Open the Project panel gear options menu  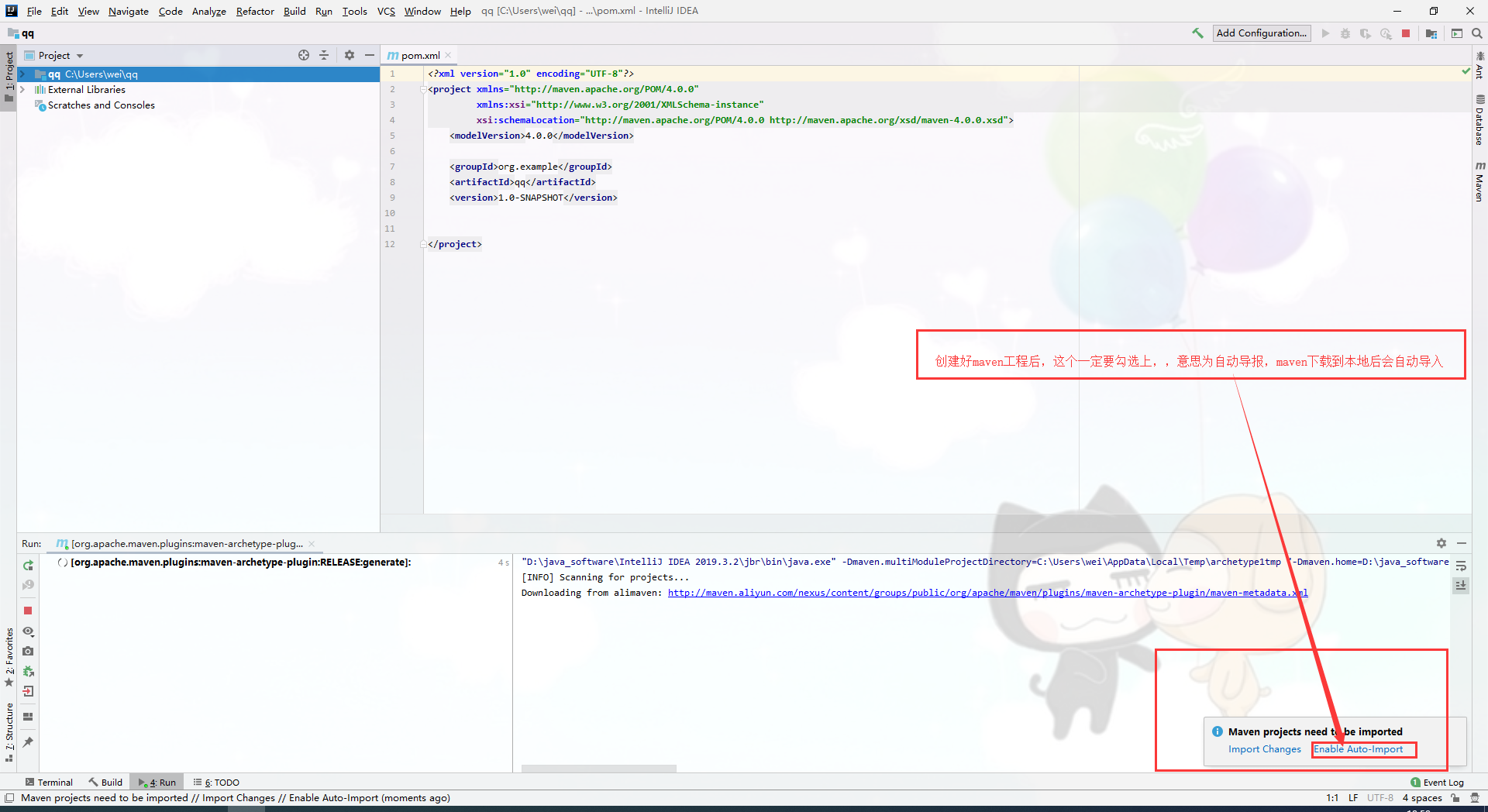(350, 55)
